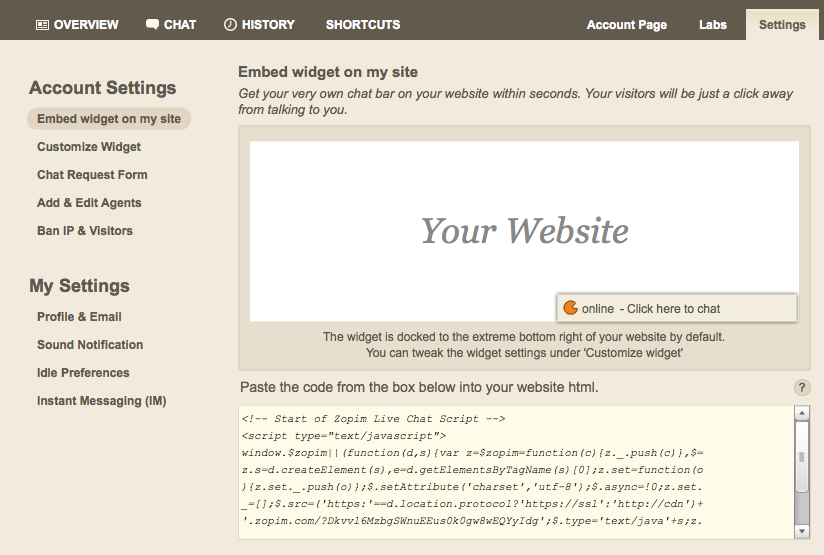Viewport: 824px width, 555px height.
Task: Click the help question mark icon
Action: 802,388
